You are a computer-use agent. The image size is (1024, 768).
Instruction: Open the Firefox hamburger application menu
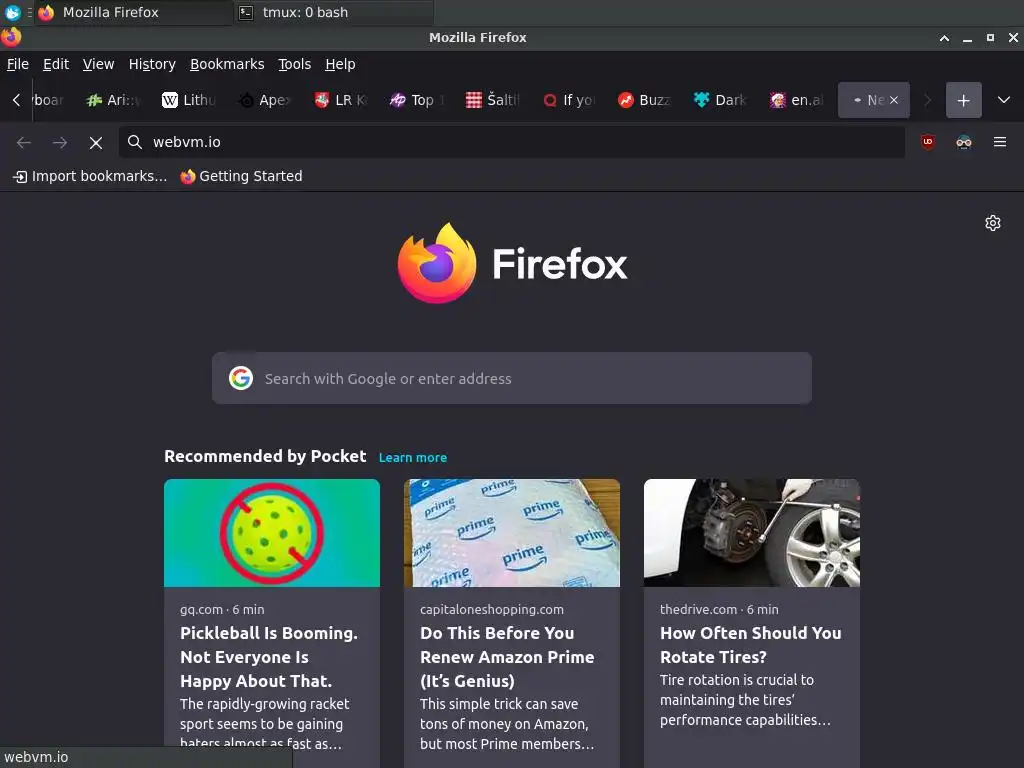(999, 142)
